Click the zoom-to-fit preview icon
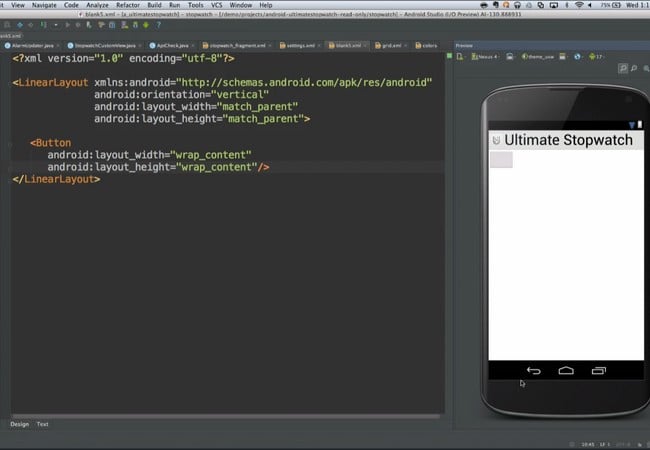Image resolution: width=650 pixels, height=450 pixels. point(623,68)
